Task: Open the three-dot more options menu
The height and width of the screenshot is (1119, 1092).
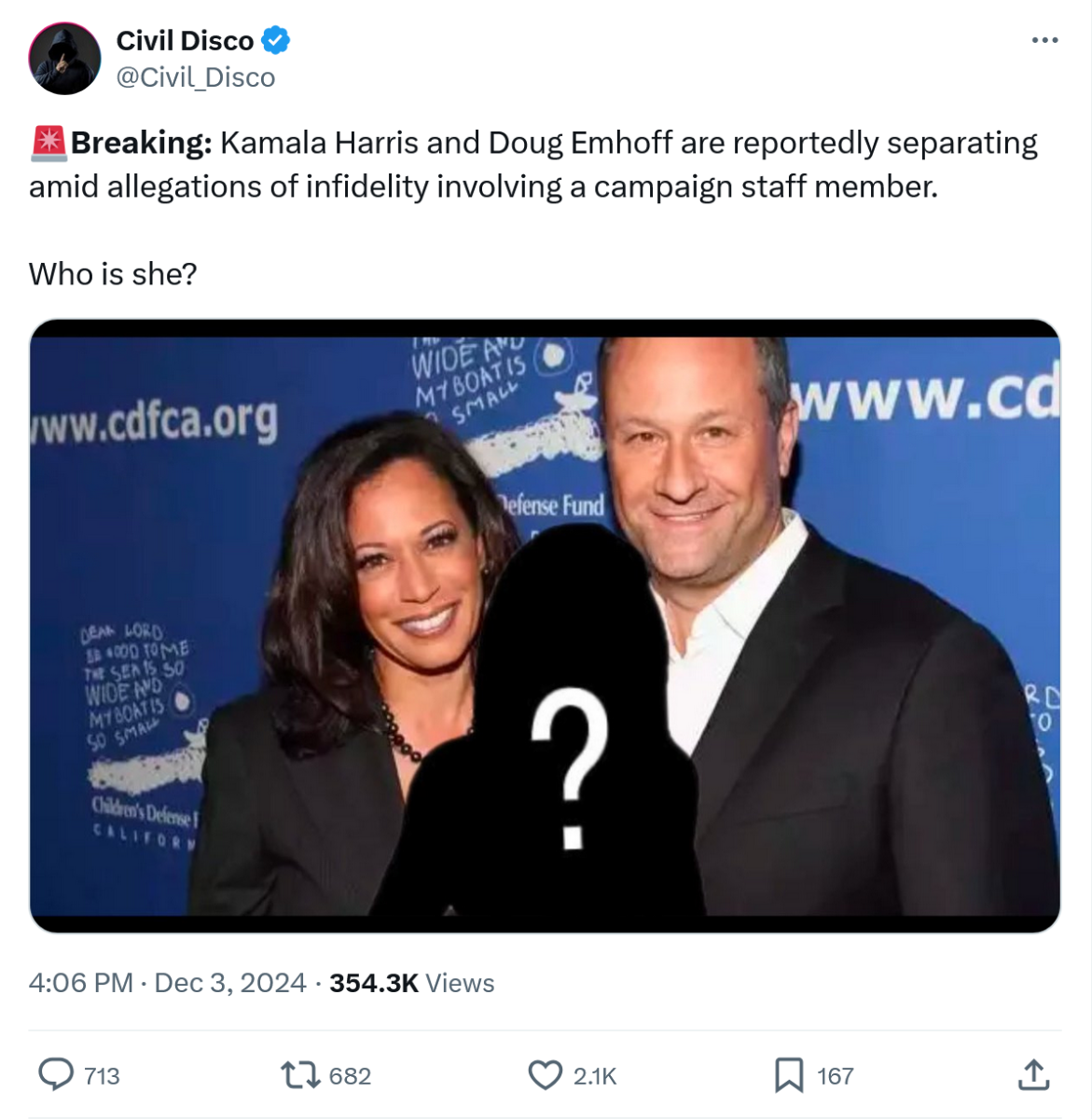Action: pyautogui.click(x=1044, y=40)
